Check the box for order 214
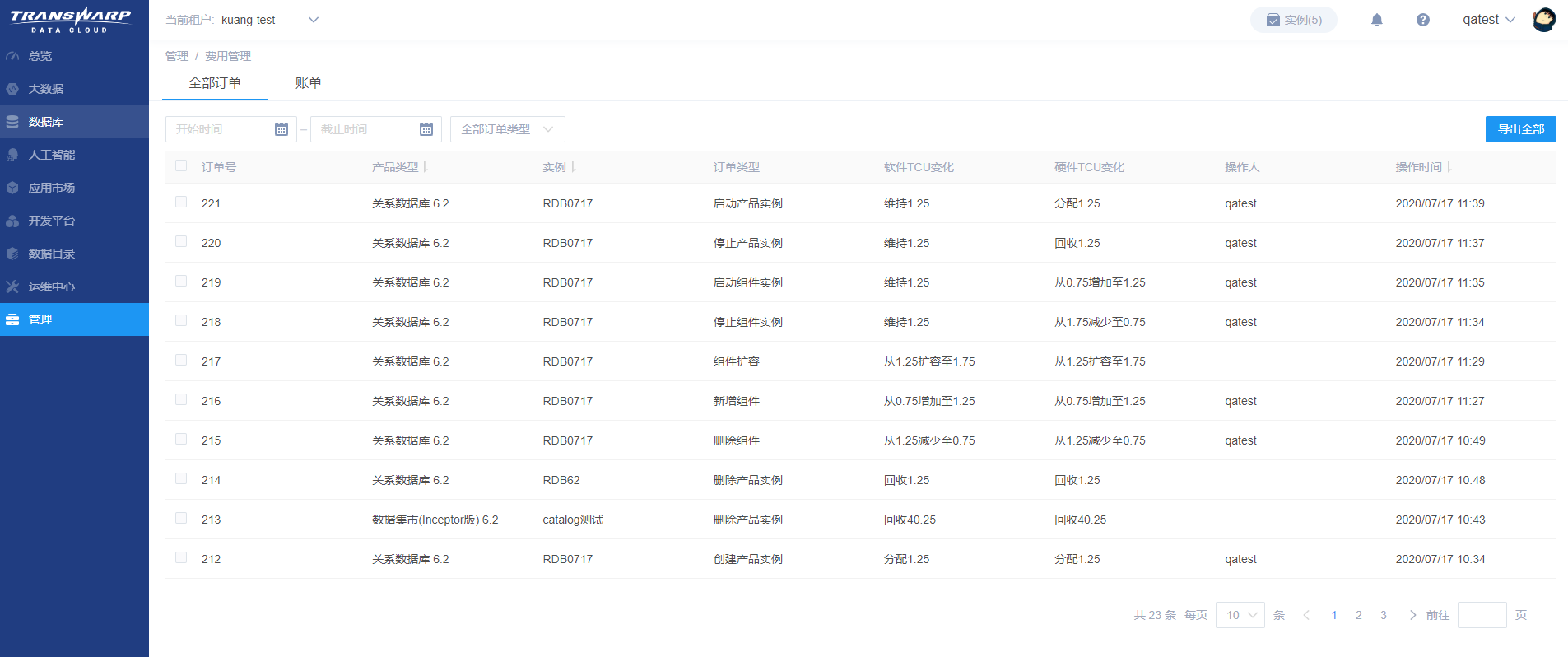 click(x=181, y=478)
